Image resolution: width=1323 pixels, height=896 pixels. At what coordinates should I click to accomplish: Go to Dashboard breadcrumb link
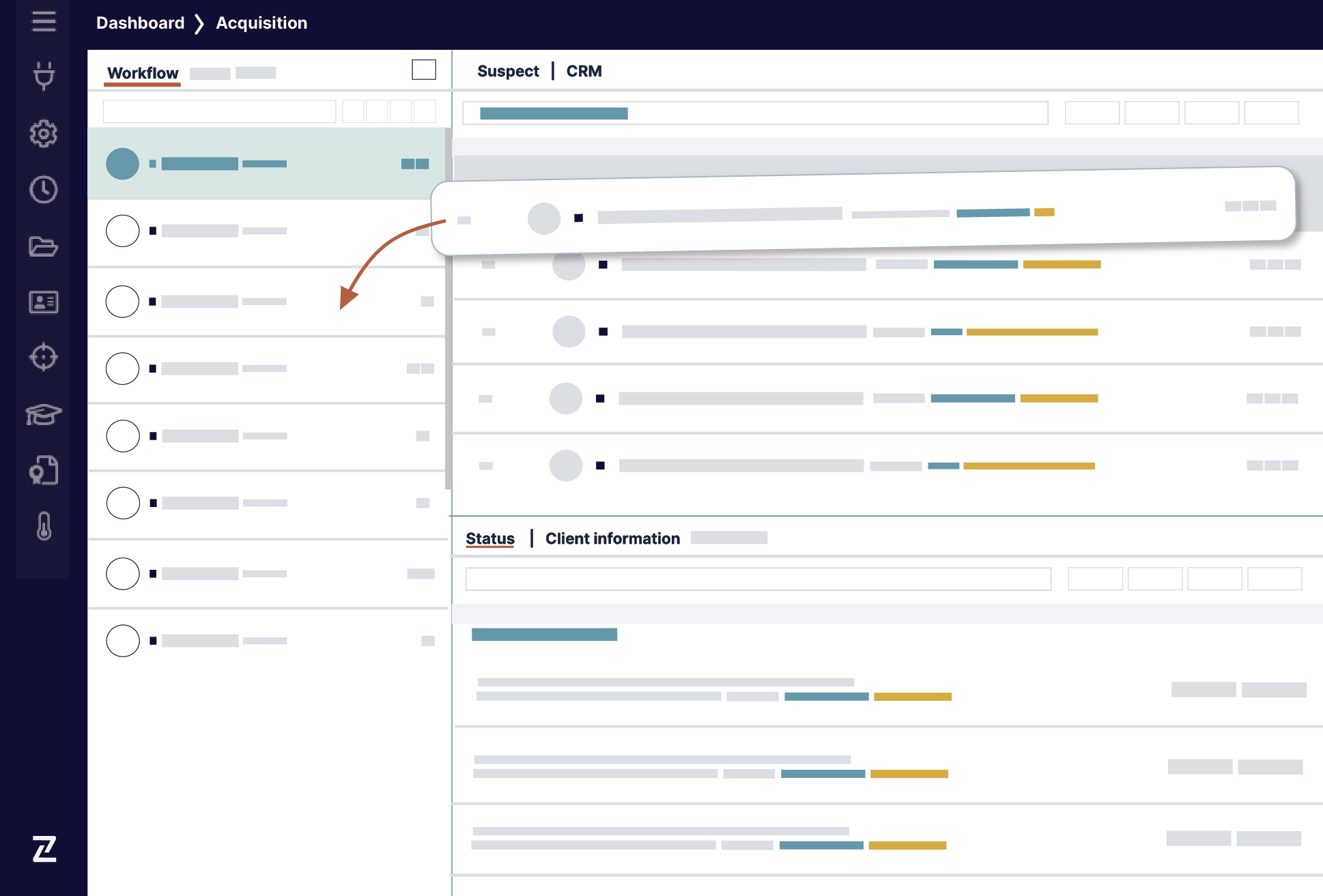tap(140, 23)
